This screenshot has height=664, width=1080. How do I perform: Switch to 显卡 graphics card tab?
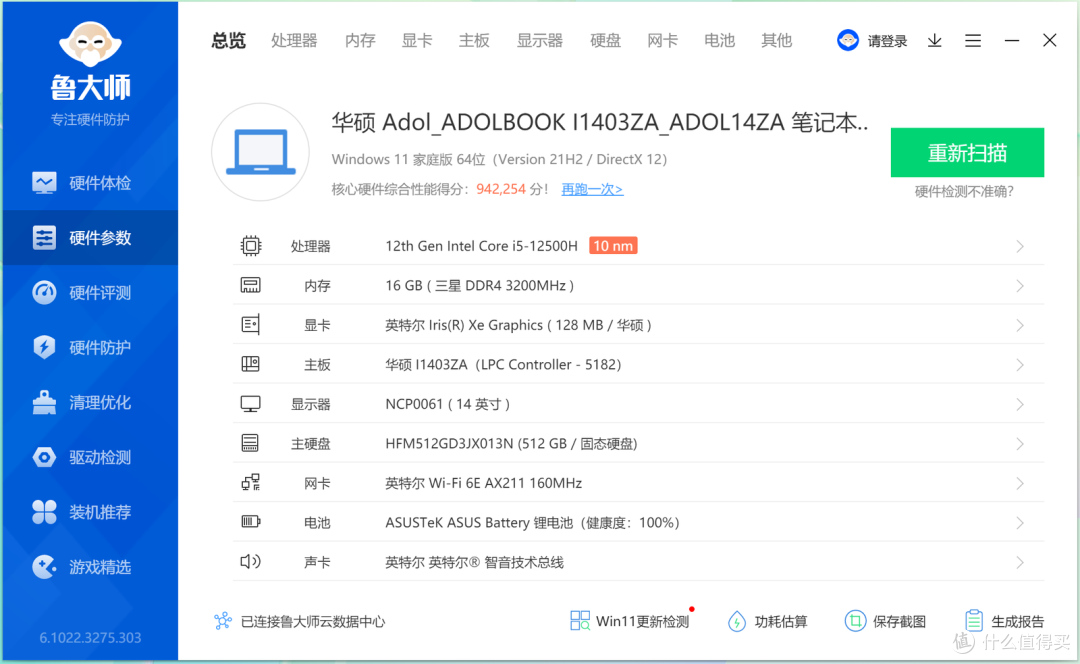click(x=417, y=41)
